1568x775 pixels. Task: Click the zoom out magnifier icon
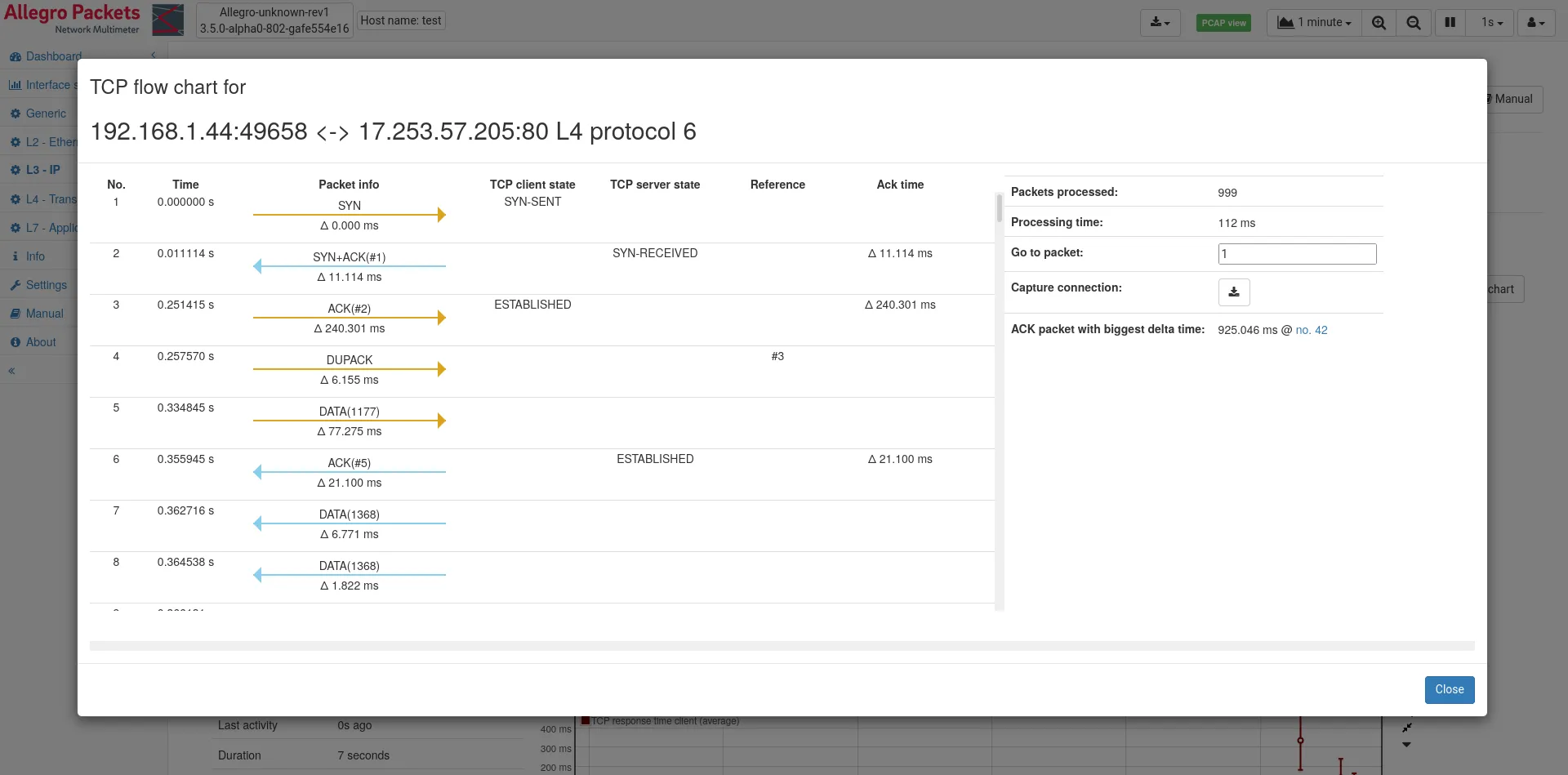click(x=1413, y=23)
